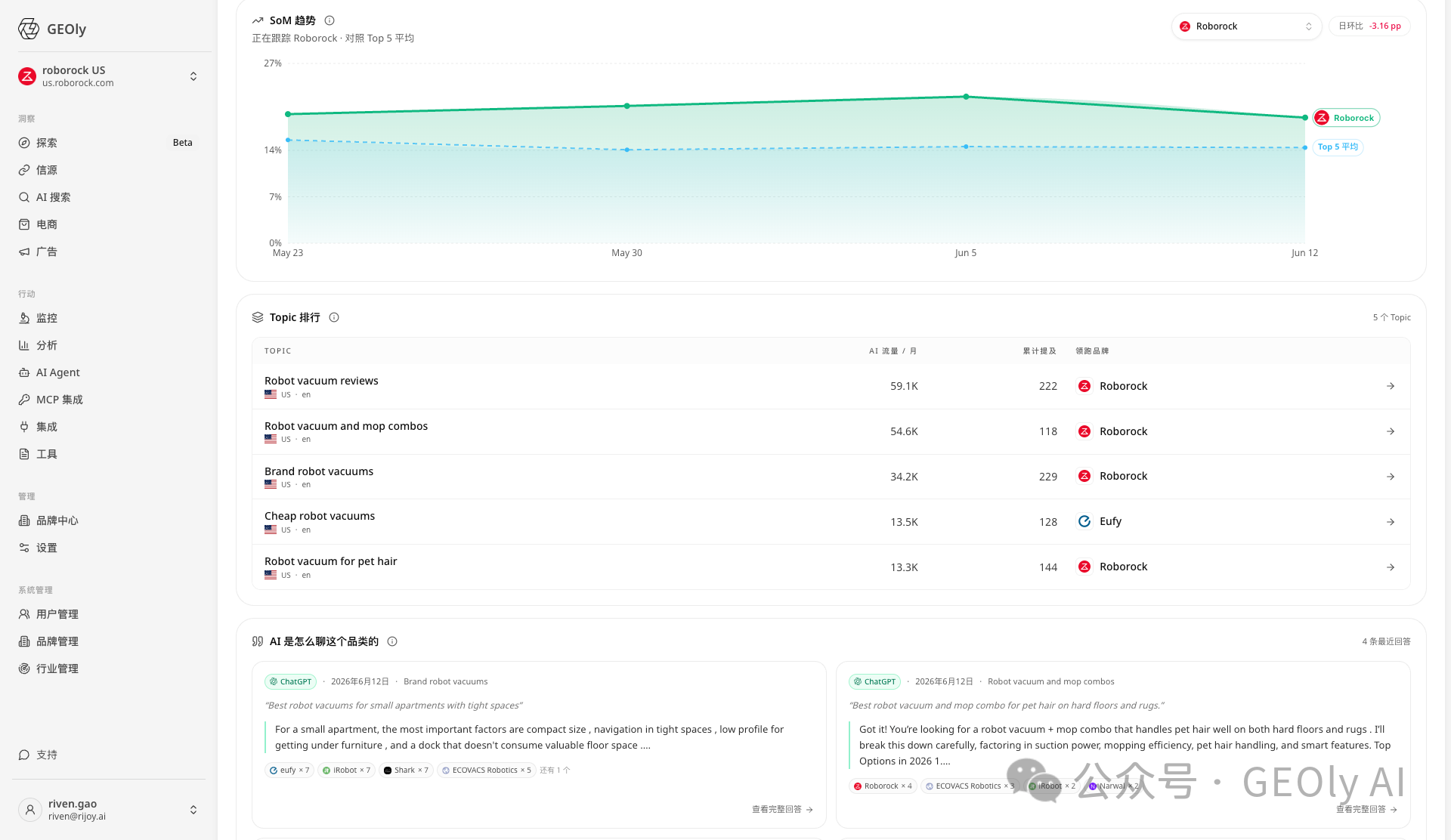Click the AI 流量 / 月 column header
The height and width of the screenshot is (840, 1451).
[x=893, y=351]
